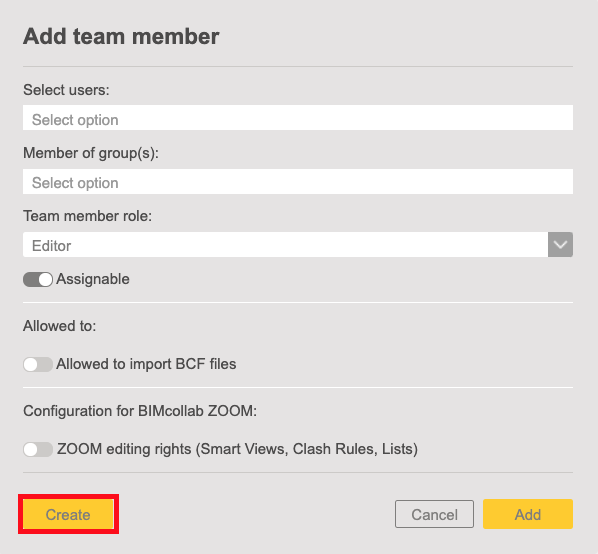Click the 'Allowed to import BCF files' label
The width and height of the screenshot is (598, 554).
click(146, 364)
